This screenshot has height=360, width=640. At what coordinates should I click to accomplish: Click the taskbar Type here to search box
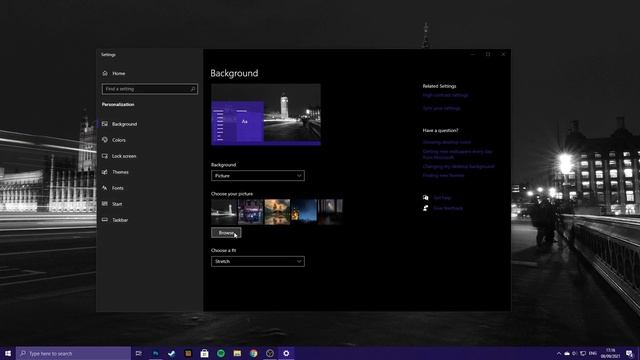[73, 353]
